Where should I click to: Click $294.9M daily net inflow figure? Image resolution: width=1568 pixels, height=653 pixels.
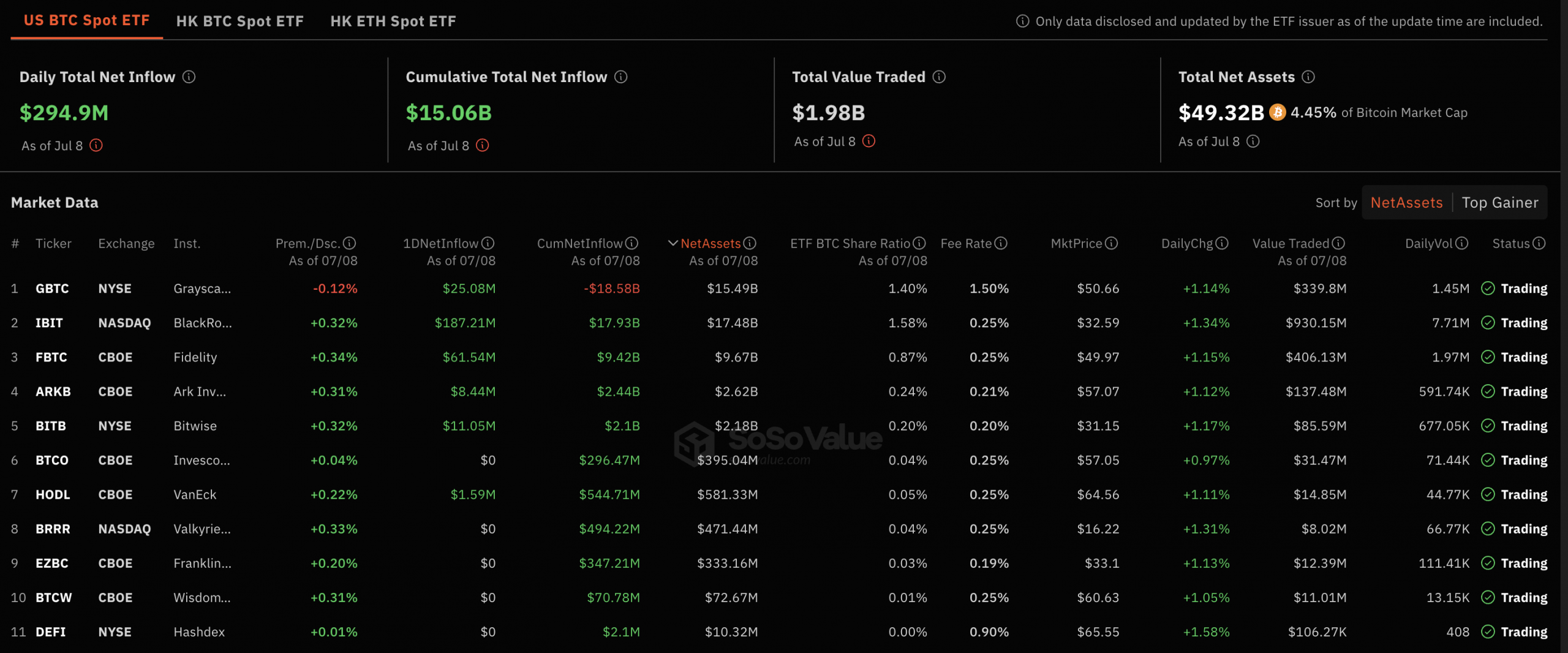[64, 113]
